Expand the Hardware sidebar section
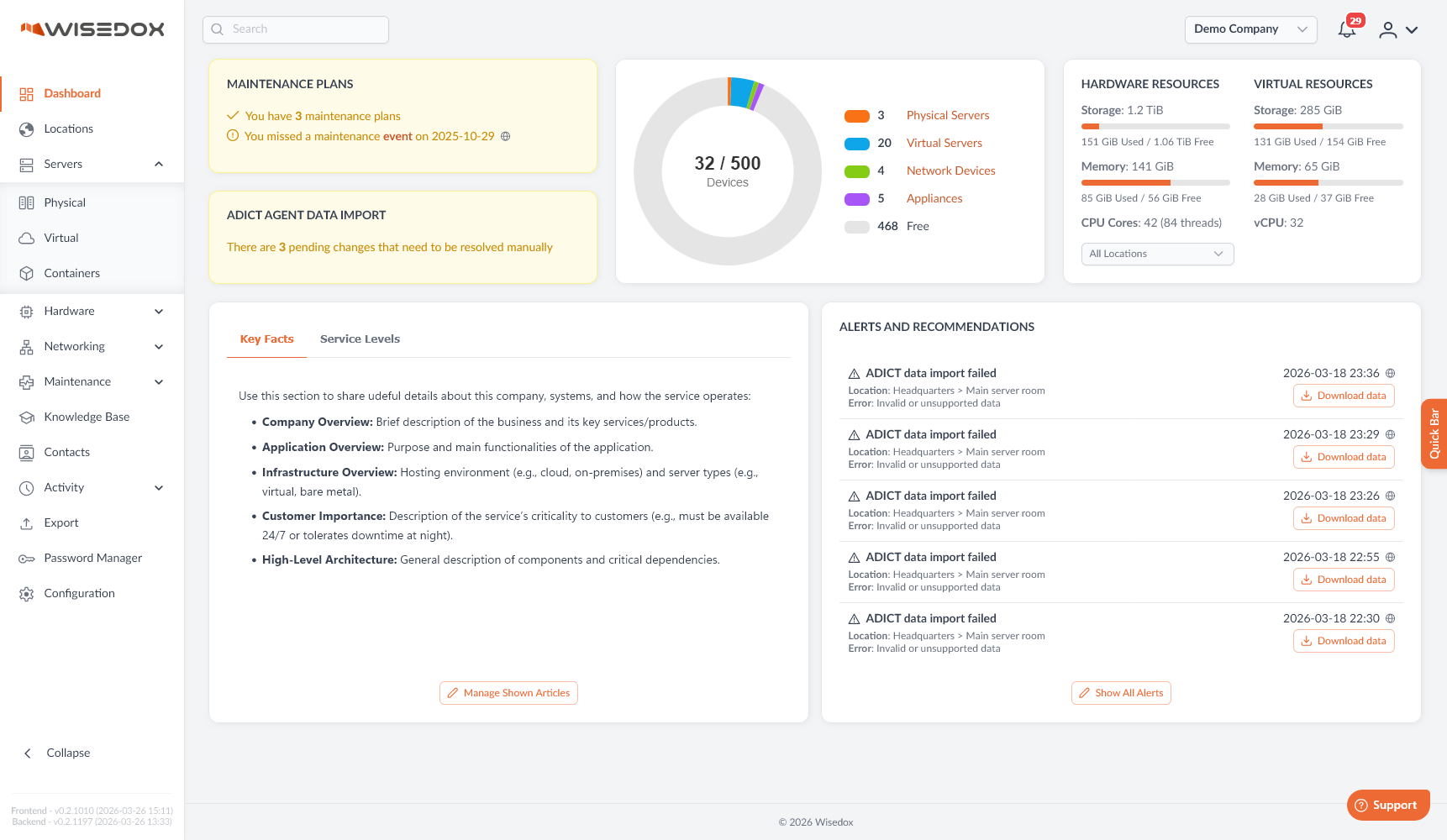1447x840 pixels. point(159,312)
